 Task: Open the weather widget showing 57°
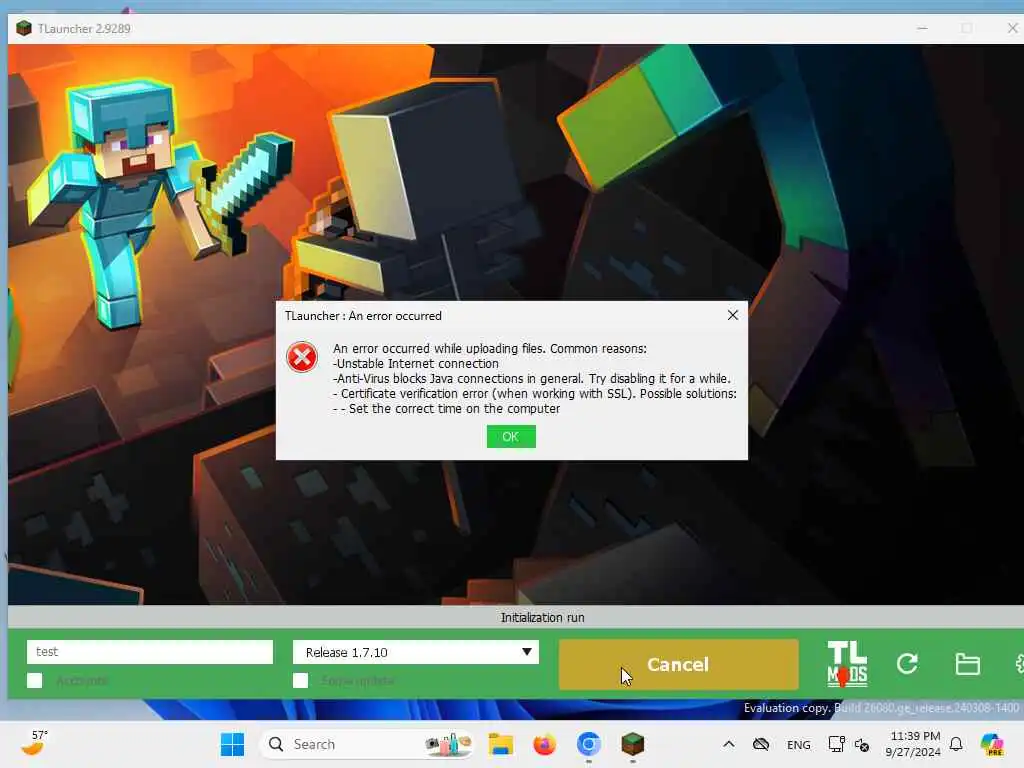34,743
